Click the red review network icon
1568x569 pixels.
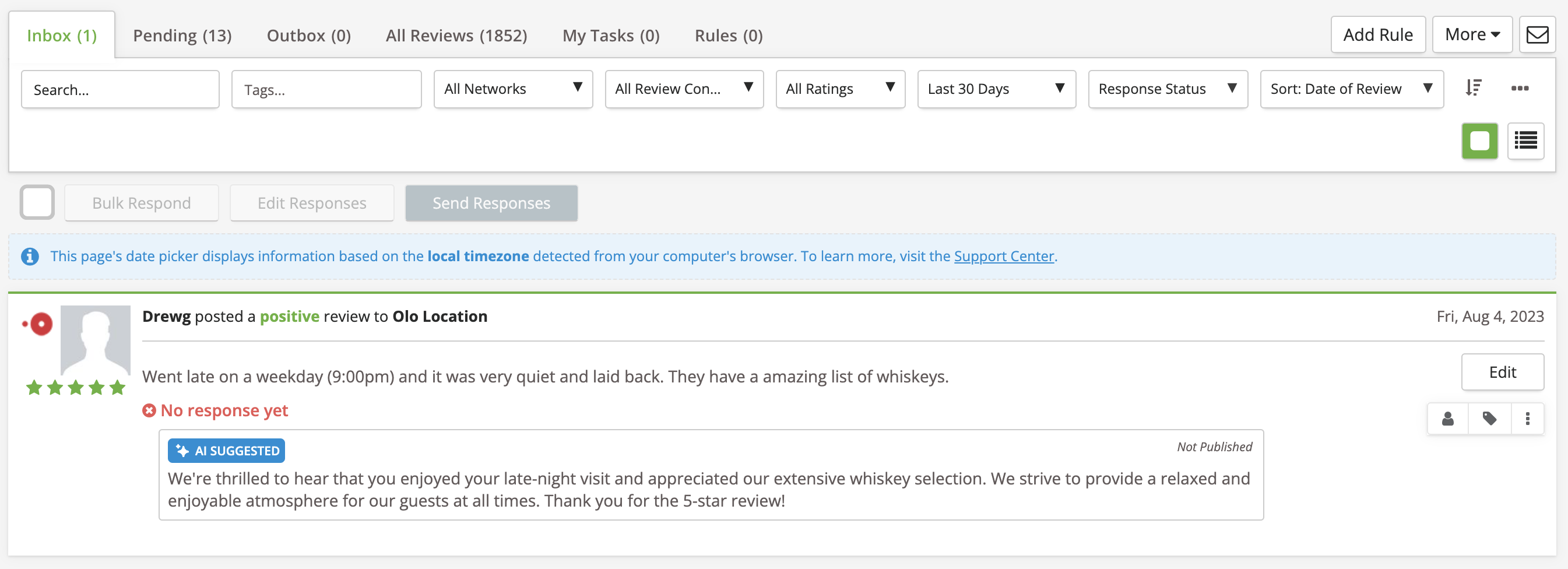[x=38, y=324]
